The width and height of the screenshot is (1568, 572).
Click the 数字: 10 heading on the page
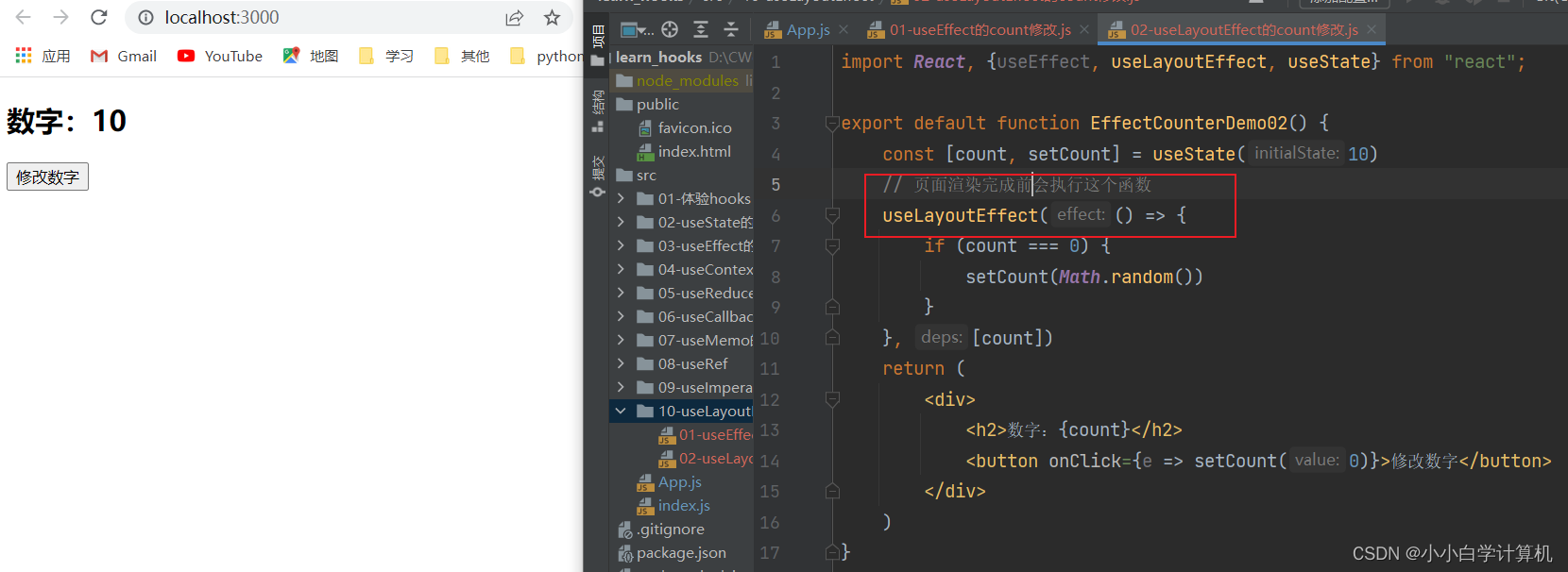(x=66, y=121)
